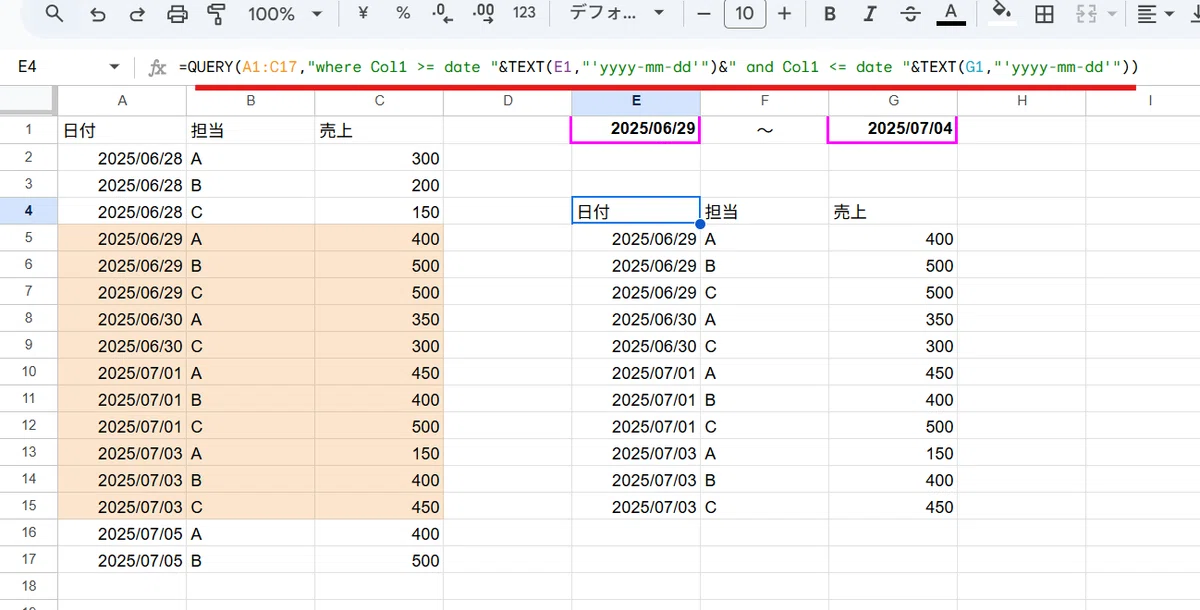1200x610 pixels.
Task: Select cell C17 with value 500
Action: [x=379, y=561]
